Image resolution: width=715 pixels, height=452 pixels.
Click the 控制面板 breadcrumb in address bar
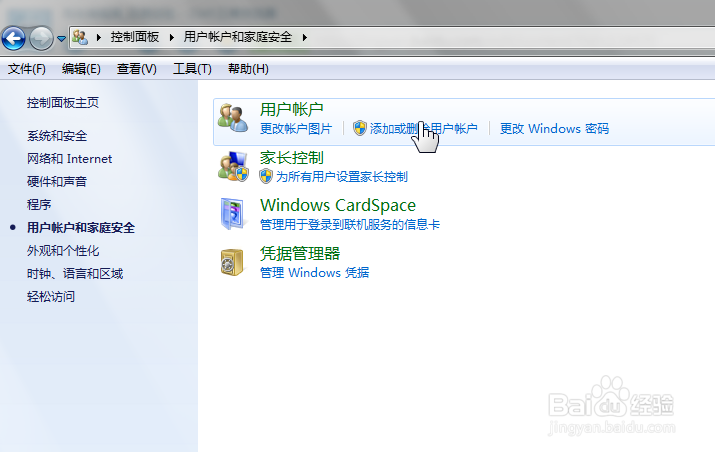(x=135, y=37)
